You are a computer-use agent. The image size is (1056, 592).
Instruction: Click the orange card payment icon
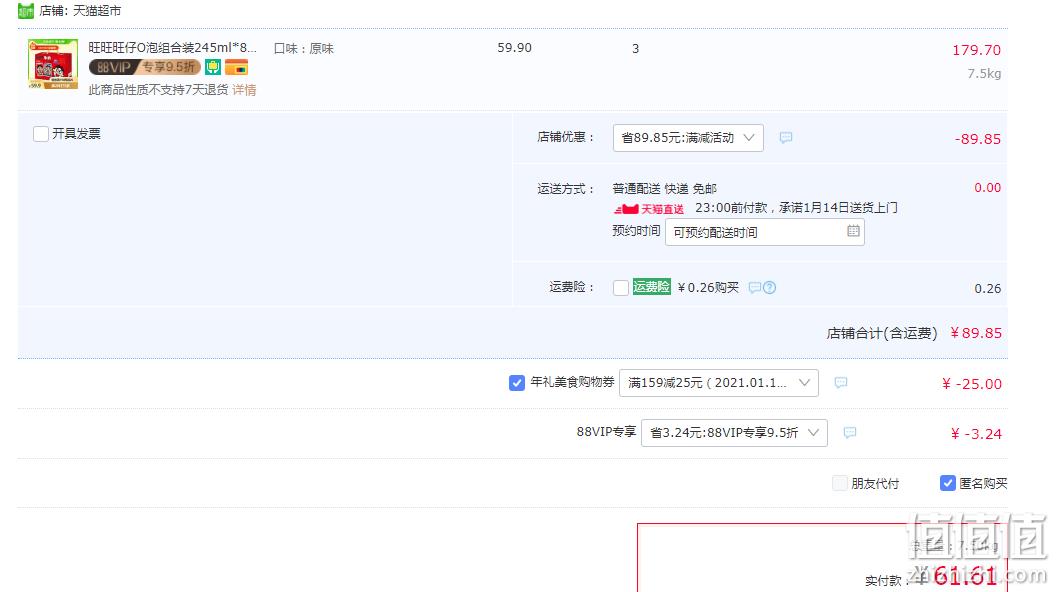(x=236, y=67)
